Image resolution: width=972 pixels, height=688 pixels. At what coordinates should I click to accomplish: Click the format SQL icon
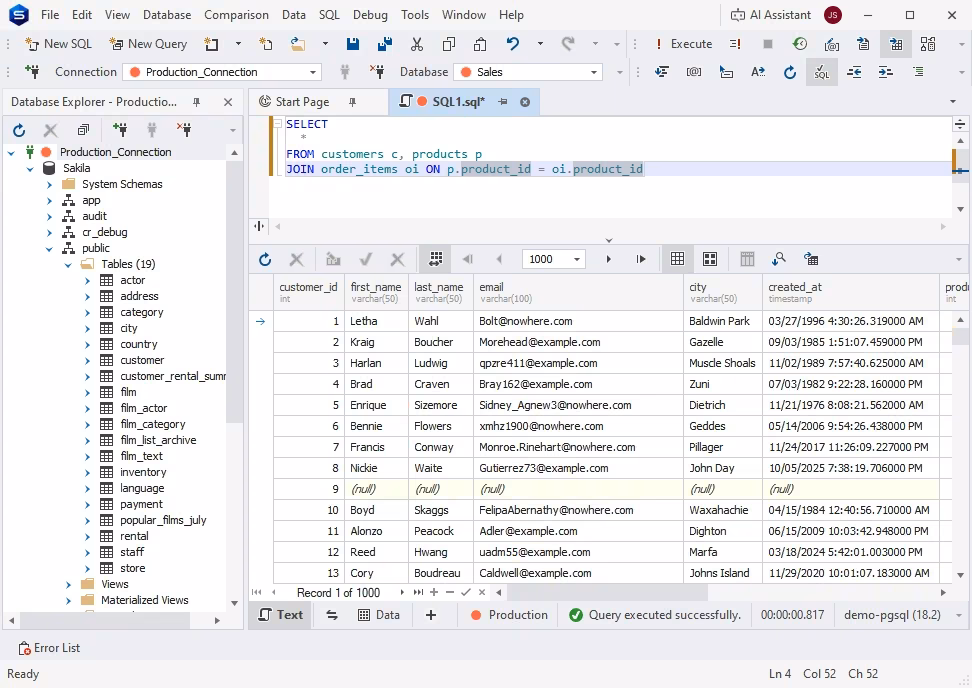point(662,72)
